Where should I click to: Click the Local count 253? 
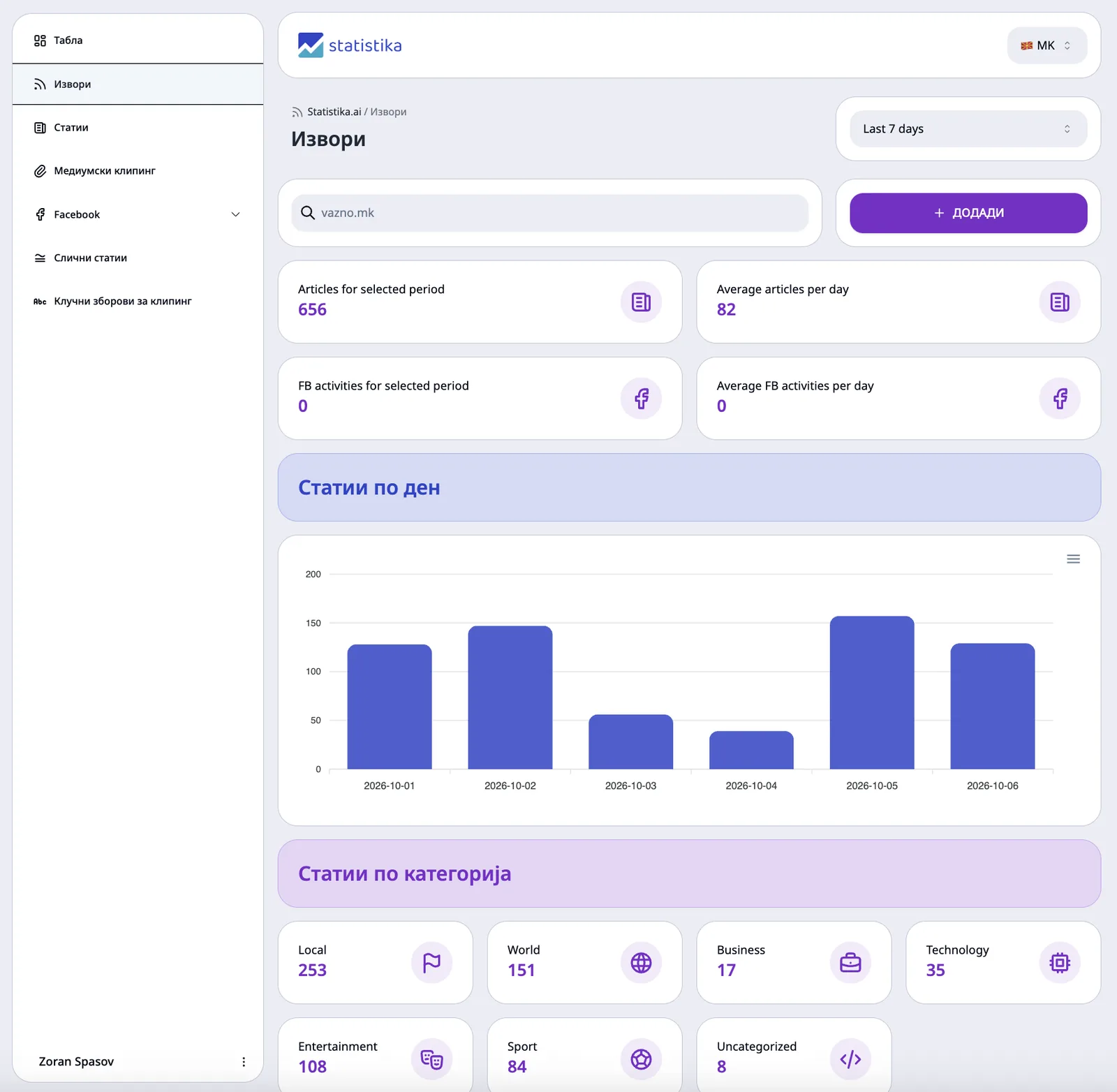click(312, 971)
